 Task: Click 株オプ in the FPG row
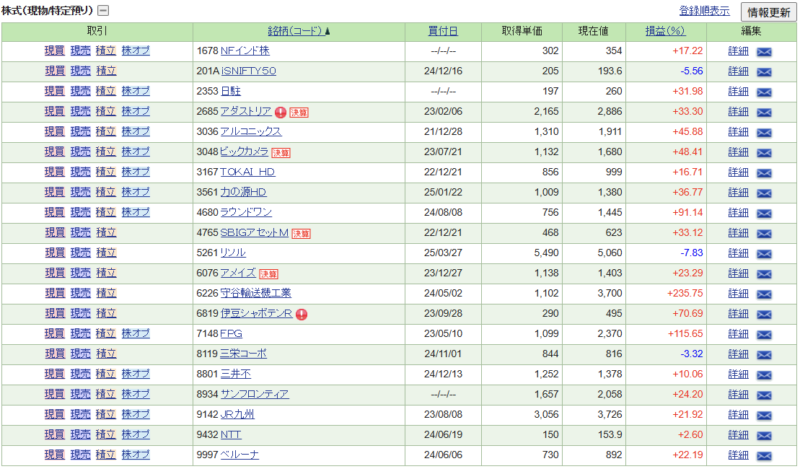pos(136,333)
